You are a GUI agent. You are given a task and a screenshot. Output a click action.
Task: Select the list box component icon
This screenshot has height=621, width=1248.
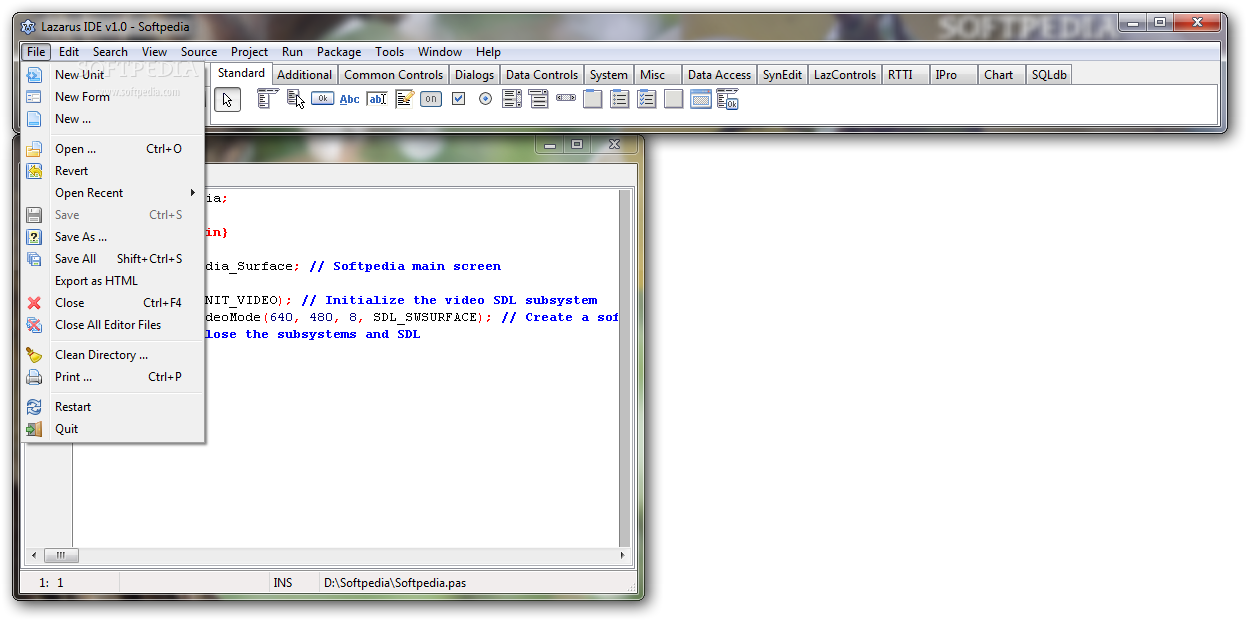pyautogui.click(x=512, y=99)
